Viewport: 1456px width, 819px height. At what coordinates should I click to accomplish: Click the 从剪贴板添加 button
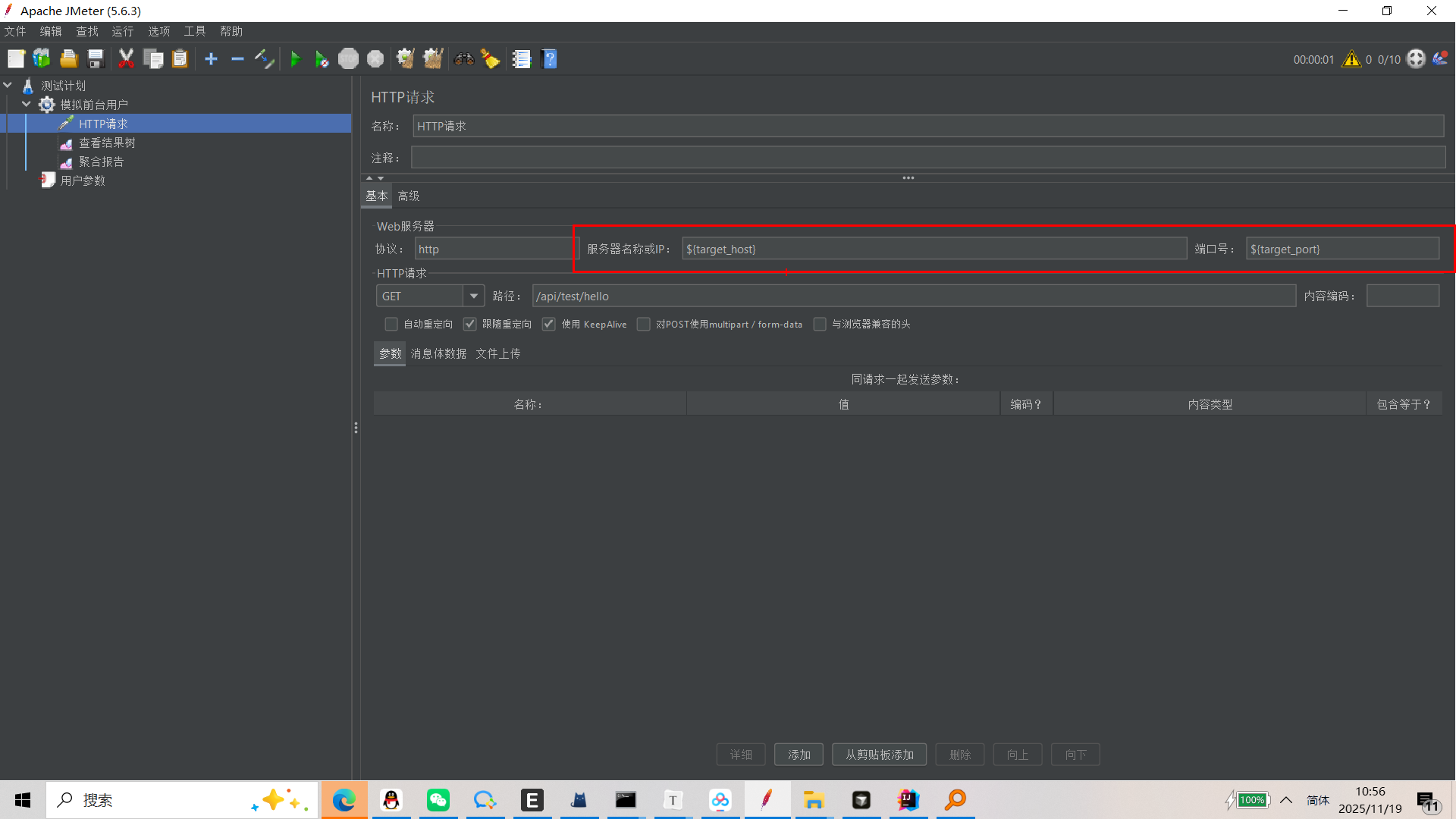coord(879,755)
